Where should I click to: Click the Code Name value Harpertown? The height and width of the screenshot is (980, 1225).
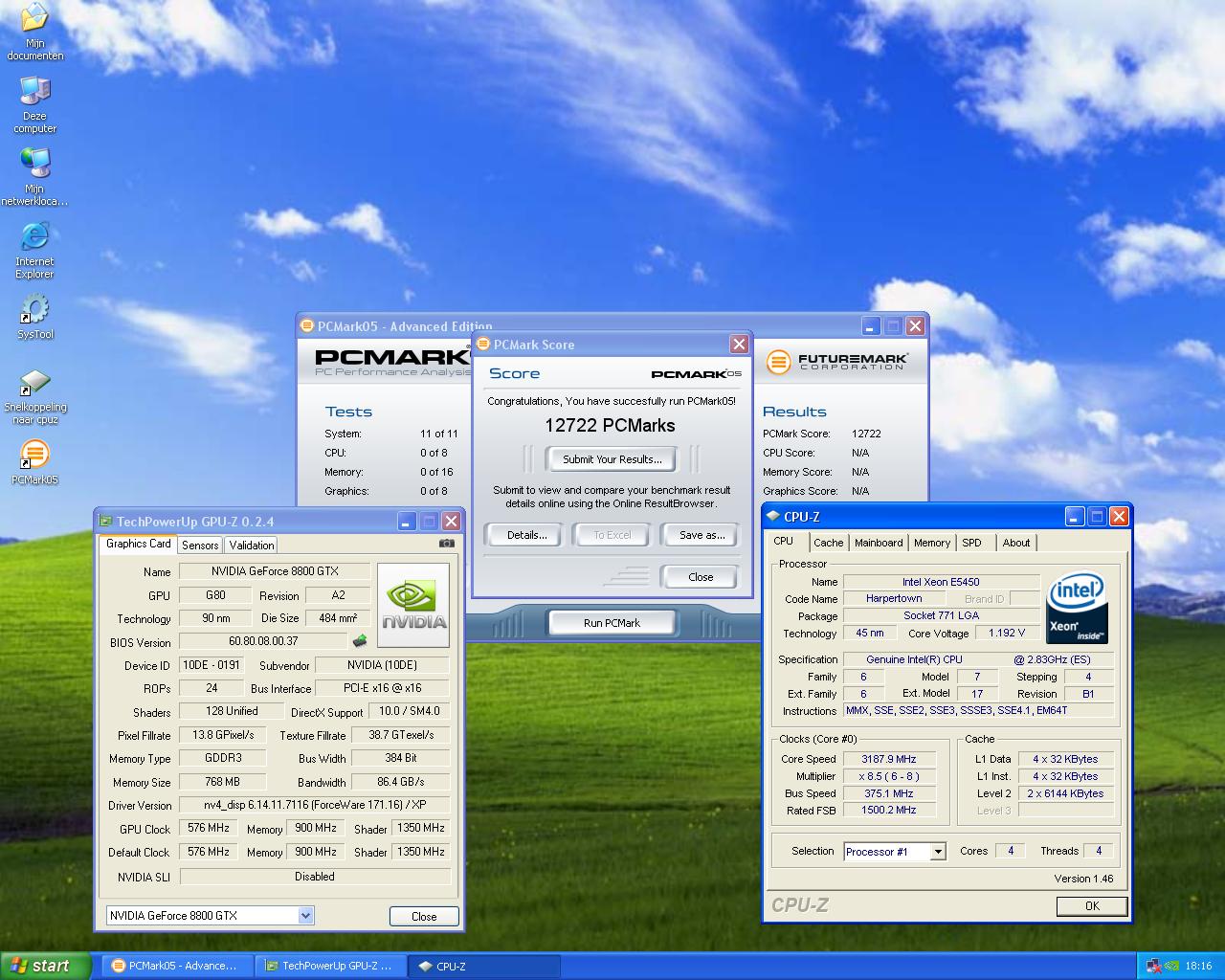click(894, 598)
